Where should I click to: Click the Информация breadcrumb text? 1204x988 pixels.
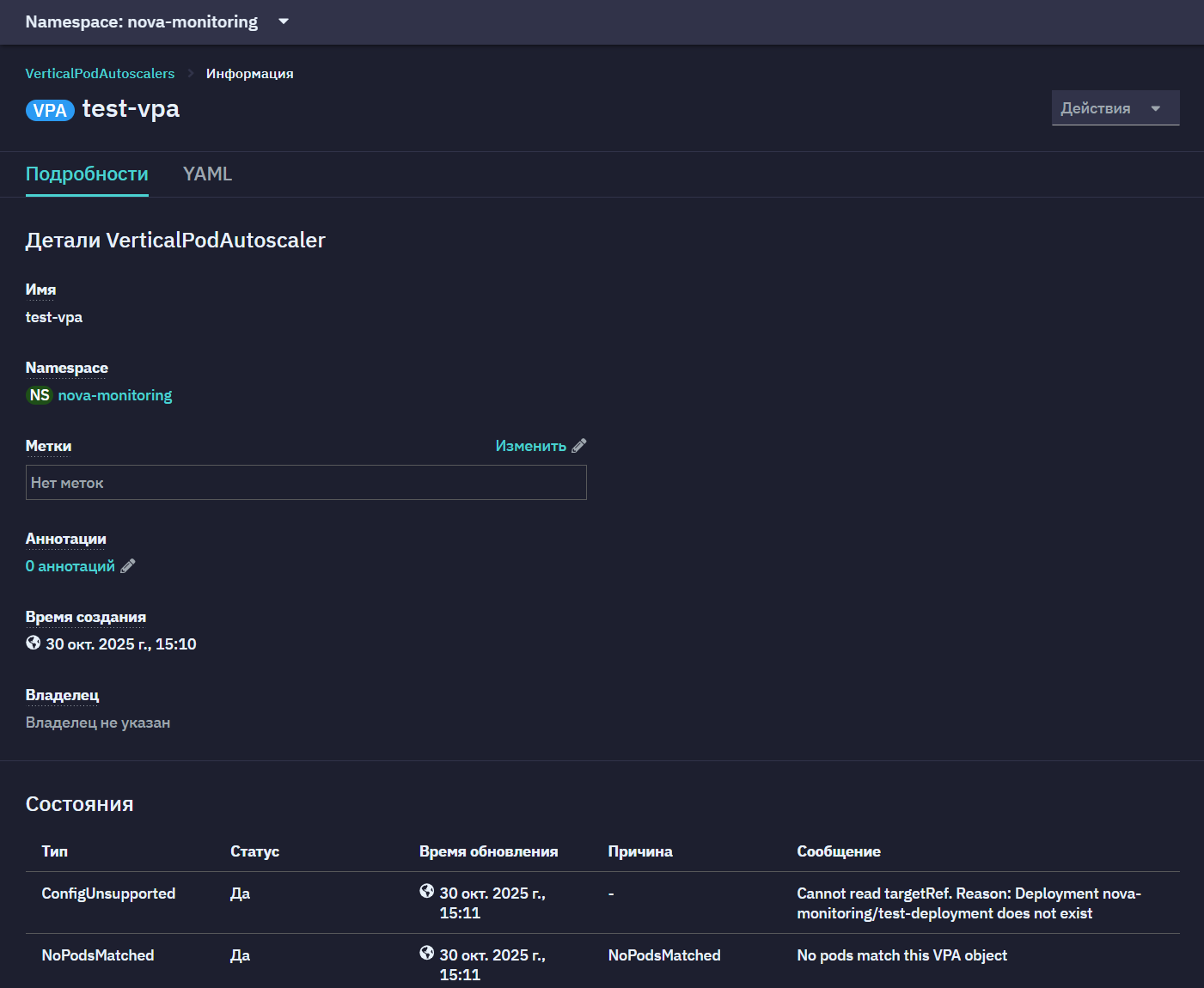point(249,74)
